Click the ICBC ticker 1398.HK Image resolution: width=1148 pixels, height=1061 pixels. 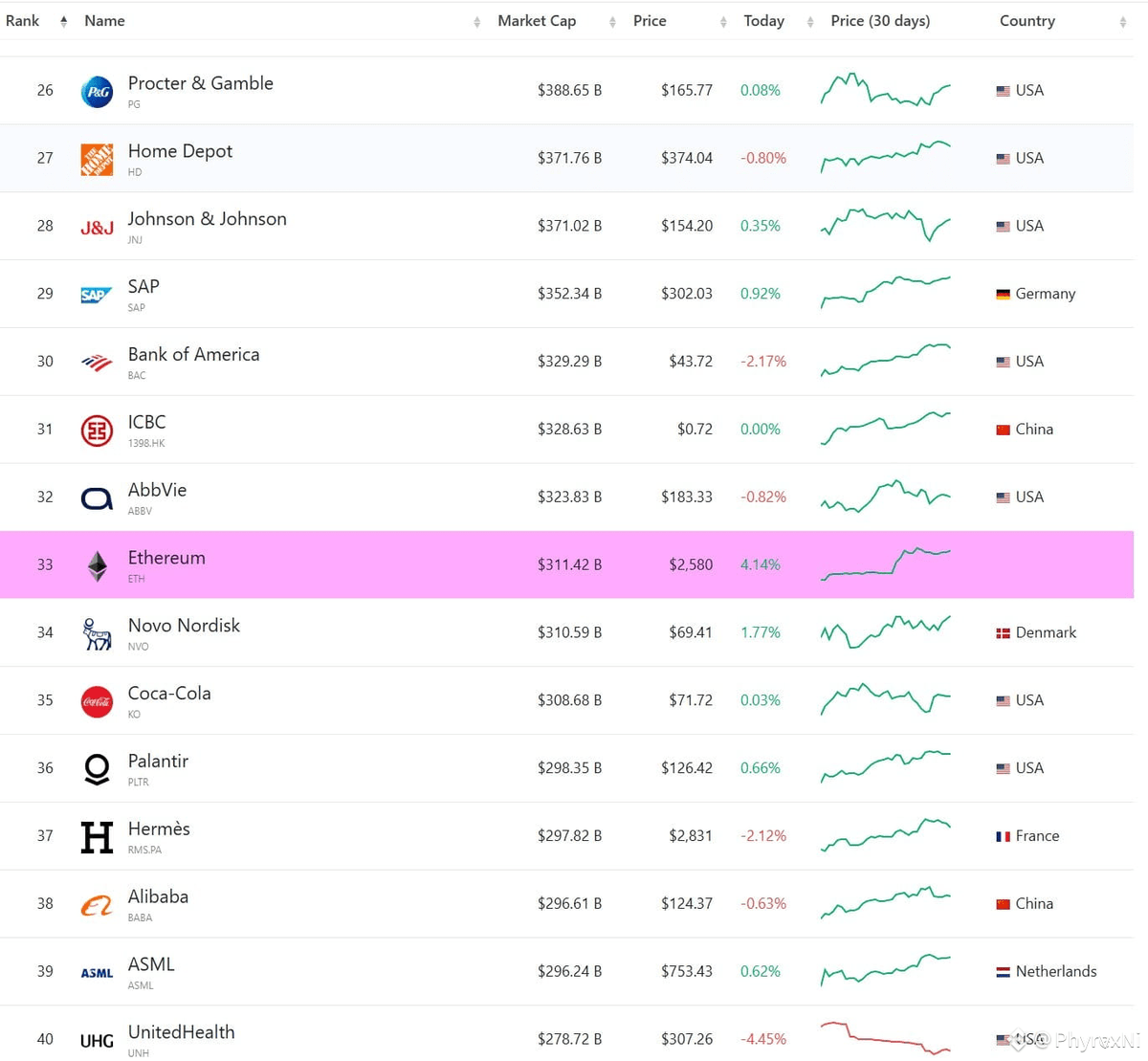(x=146, y=444)
